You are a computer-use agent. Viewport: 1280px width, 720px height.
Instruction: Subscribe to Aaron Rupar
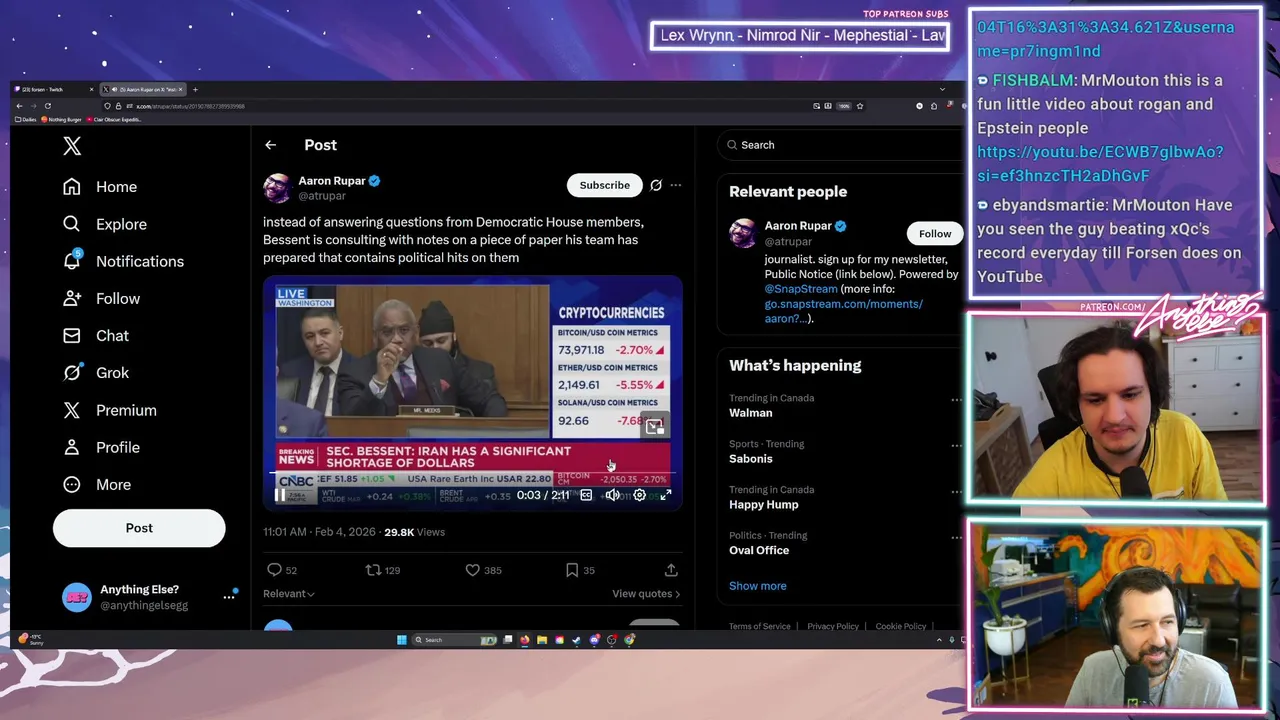[x=605, y=185]
